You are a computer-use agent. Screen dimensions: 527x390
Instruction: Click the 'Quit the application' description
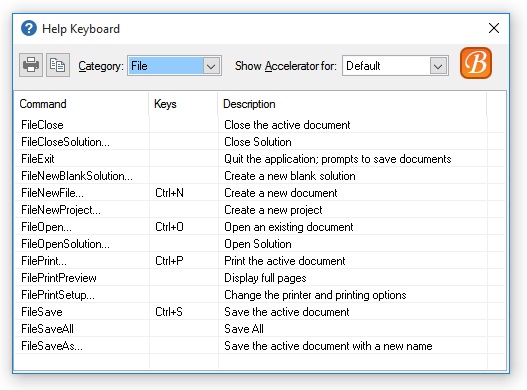pyautogui.click(x=338, y=159)
